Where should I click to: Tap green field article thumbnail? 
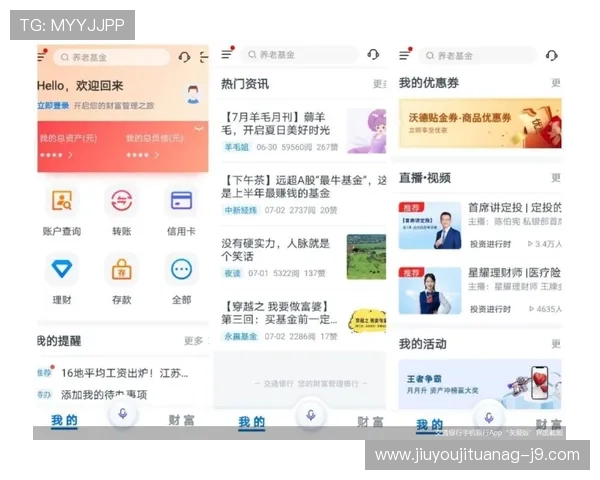pos(367,257)
